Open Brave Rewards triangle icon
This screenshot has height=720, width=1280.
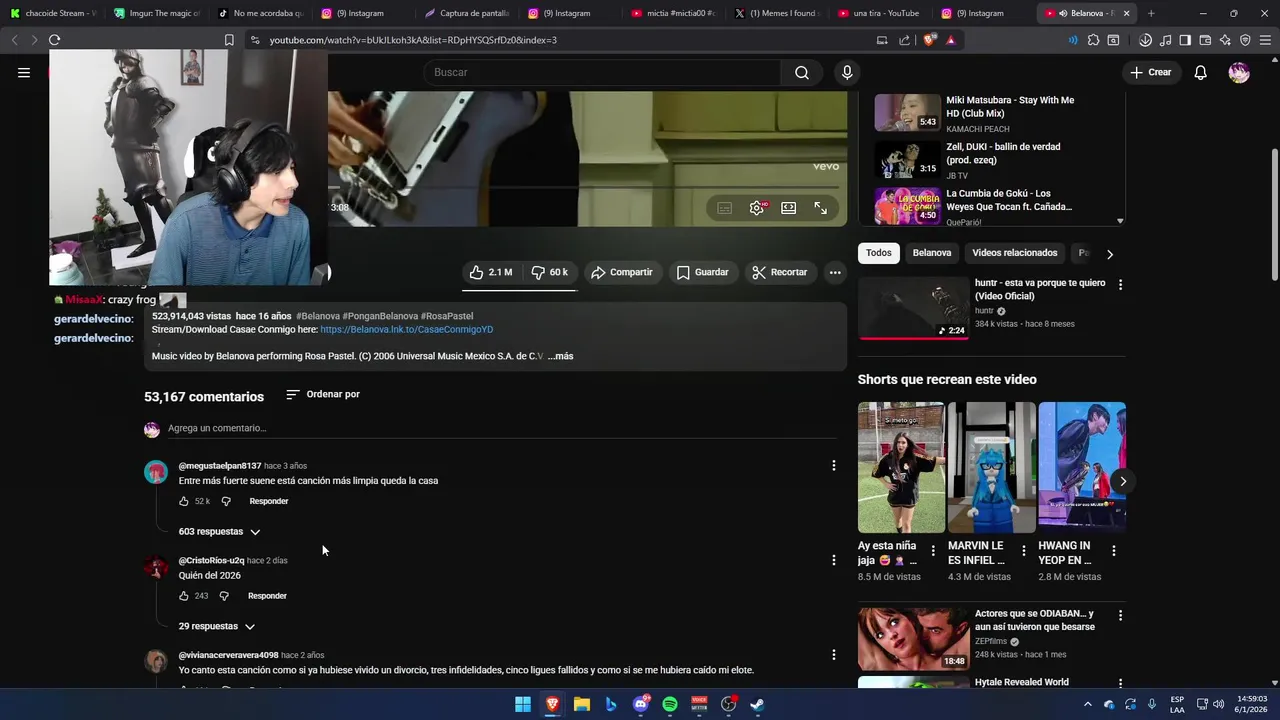click(950, 40)
